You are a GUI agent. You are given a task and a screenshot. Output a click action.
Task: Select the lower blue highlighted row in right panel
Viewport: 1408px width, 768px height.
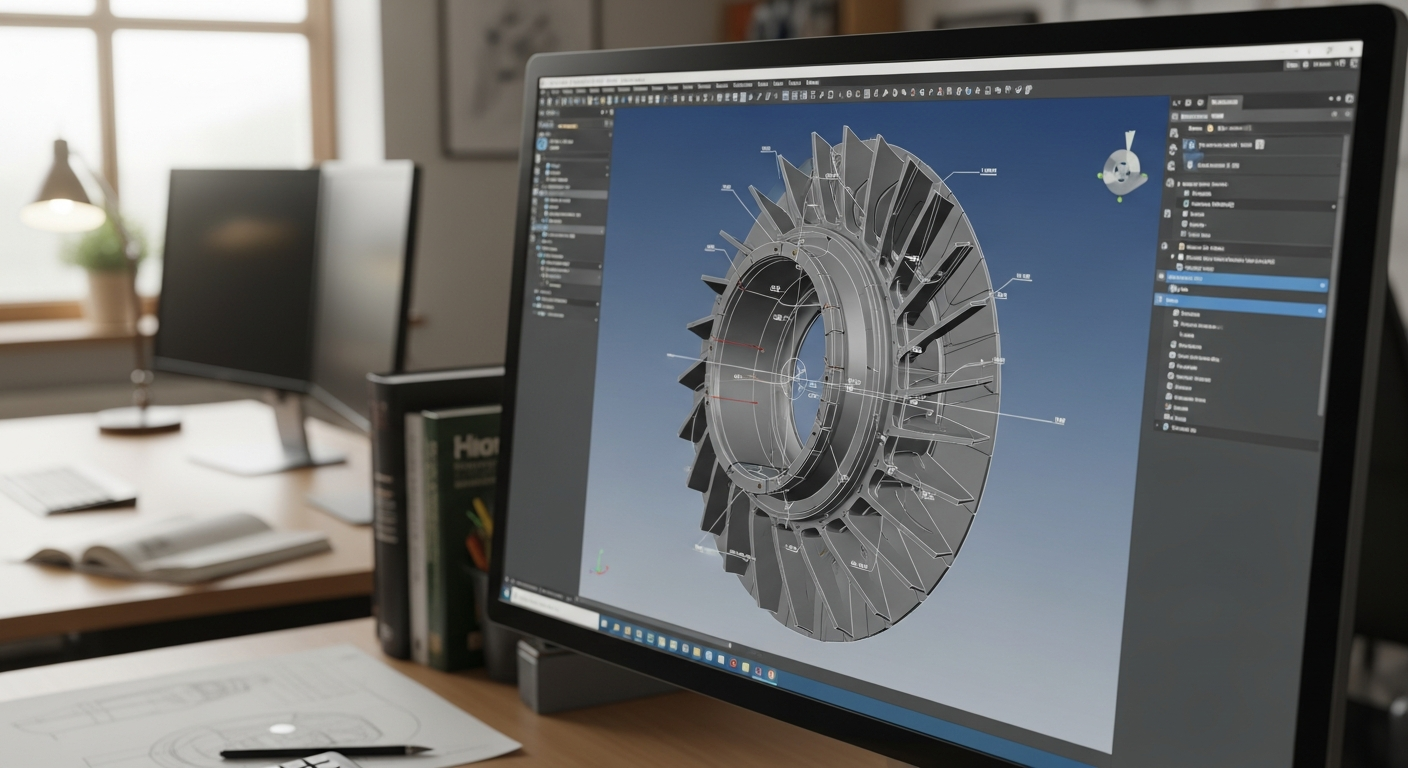tap(1240, 306)
